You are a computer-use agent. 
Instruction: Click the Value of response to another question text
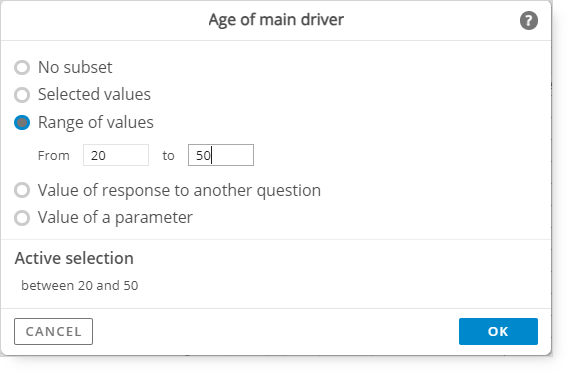[179, 191]
